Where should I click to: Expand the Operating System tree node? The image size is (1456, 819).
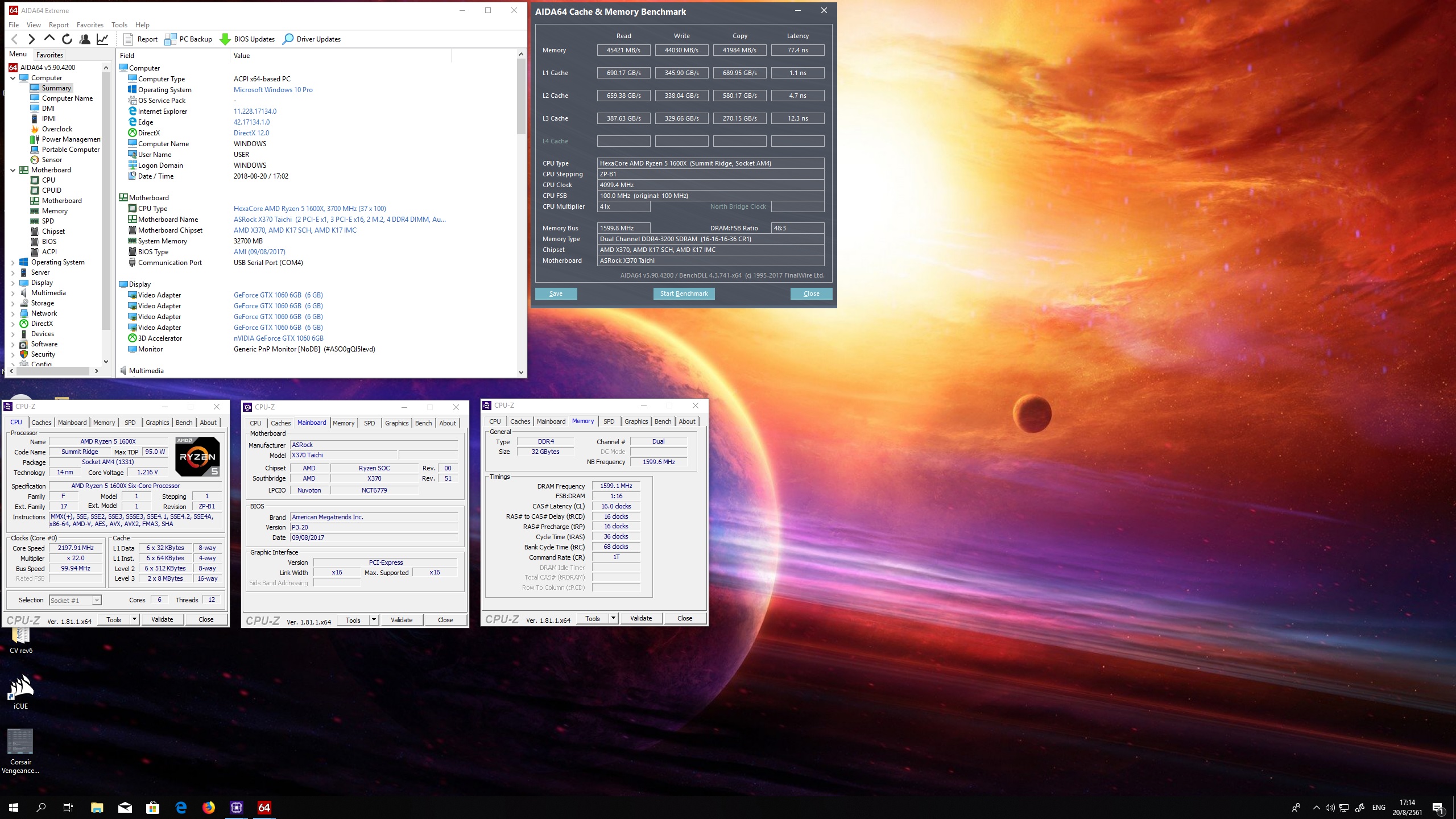coord(13,262)
